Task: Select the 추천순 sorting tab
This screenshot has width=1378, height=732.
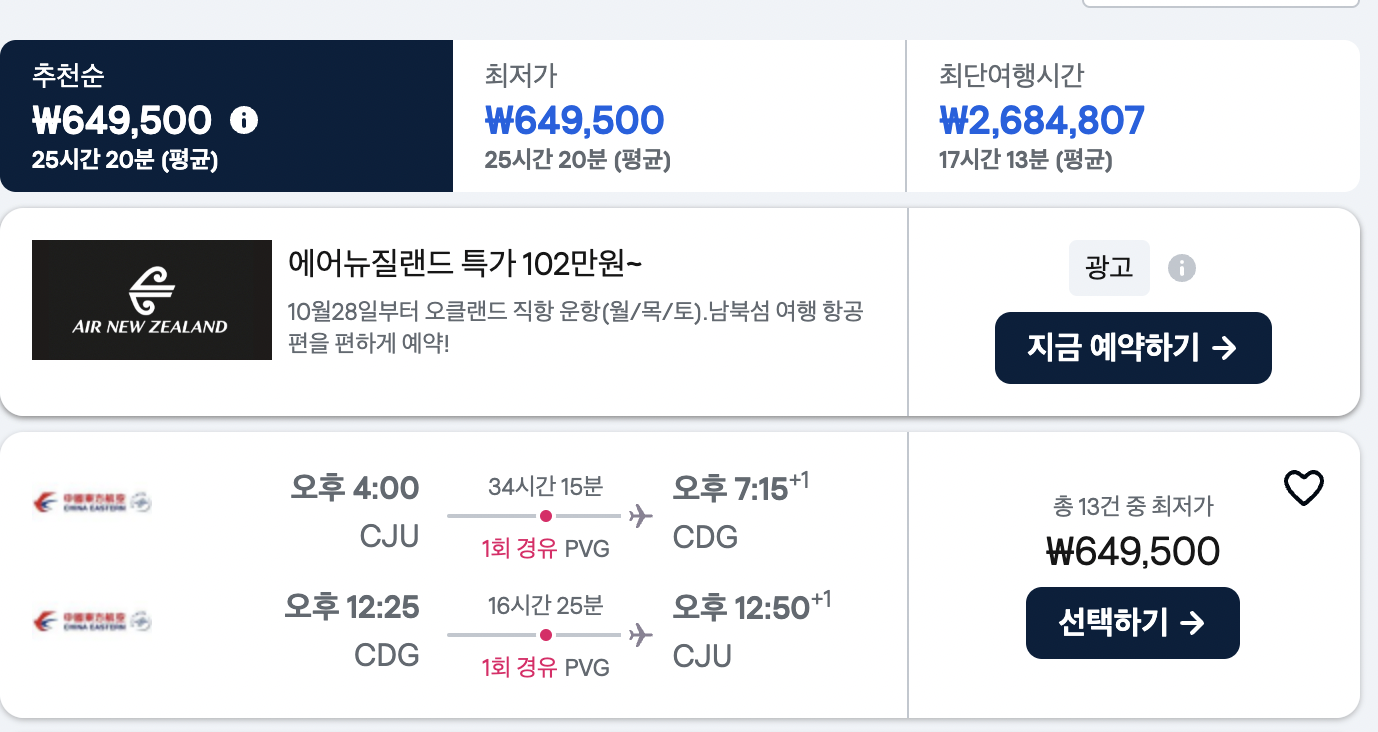Action: tap(225, 115)
